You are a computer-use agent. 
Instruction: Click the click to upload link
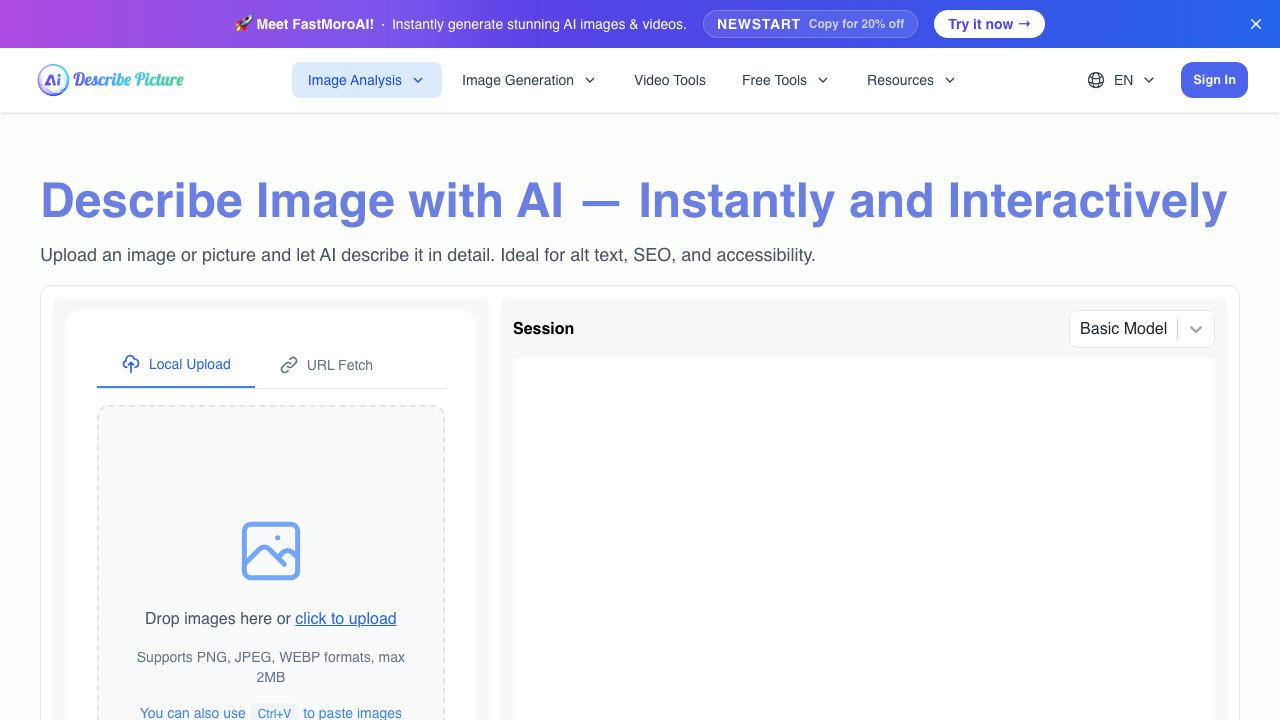click(346, 618)
